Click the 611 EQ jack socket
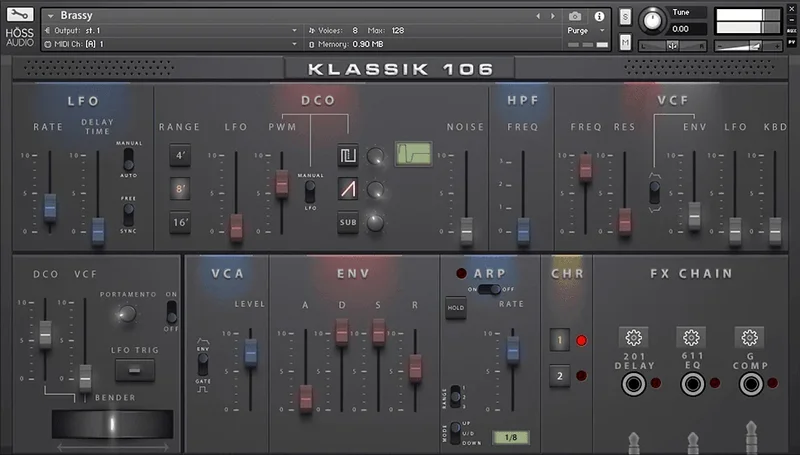Viewport: 800px width, 455px height. click(x=692, y=384)
